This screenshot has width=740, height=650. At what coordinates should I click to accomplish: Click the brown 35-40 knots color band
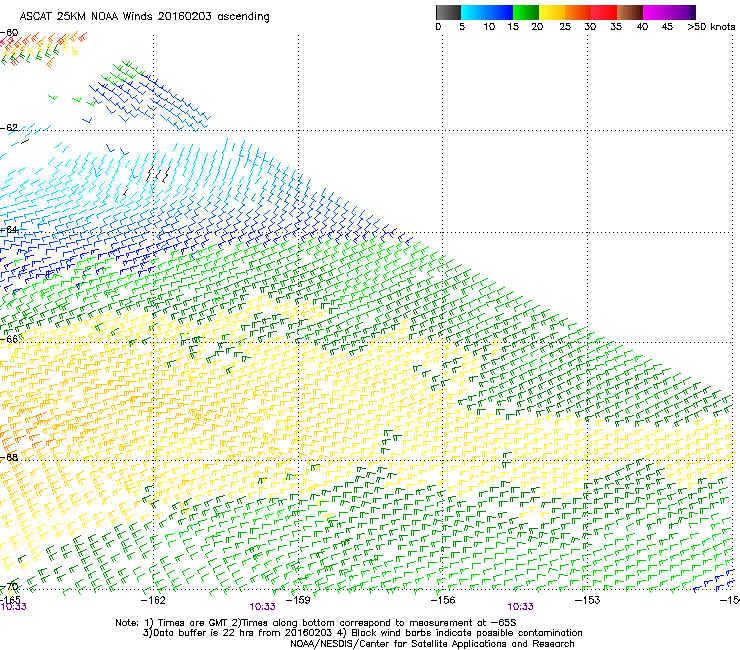pyautogui.click(x=630, y=12)
